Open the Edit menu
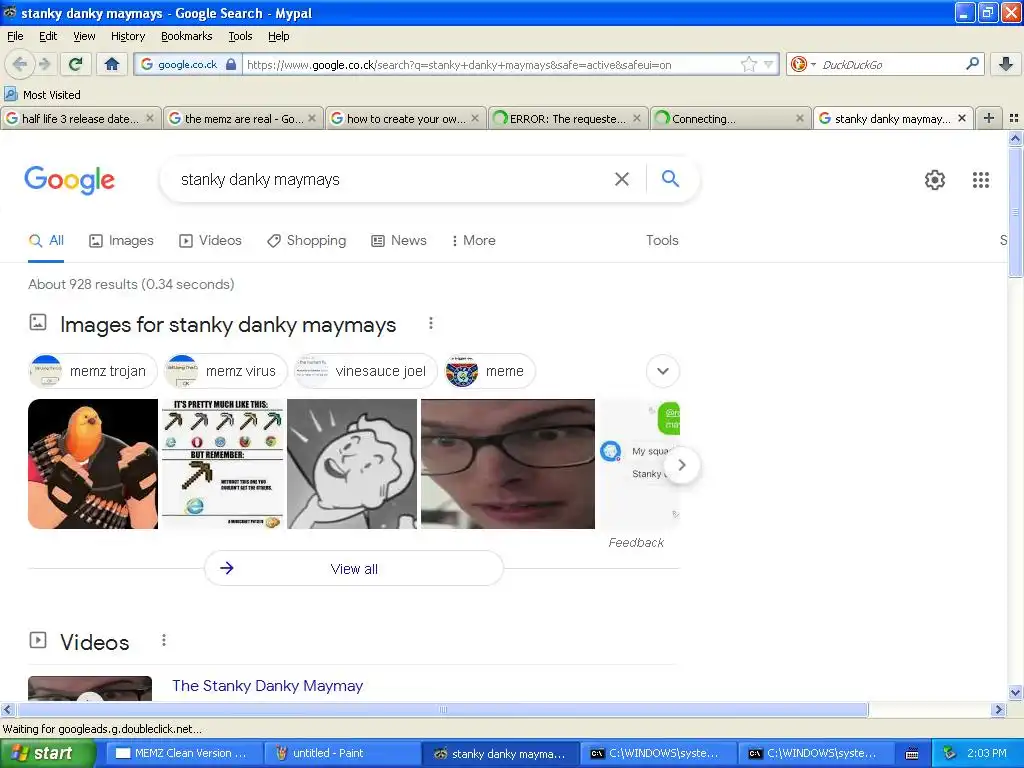This screenshot has width=1024, height=768. (48, 36)
